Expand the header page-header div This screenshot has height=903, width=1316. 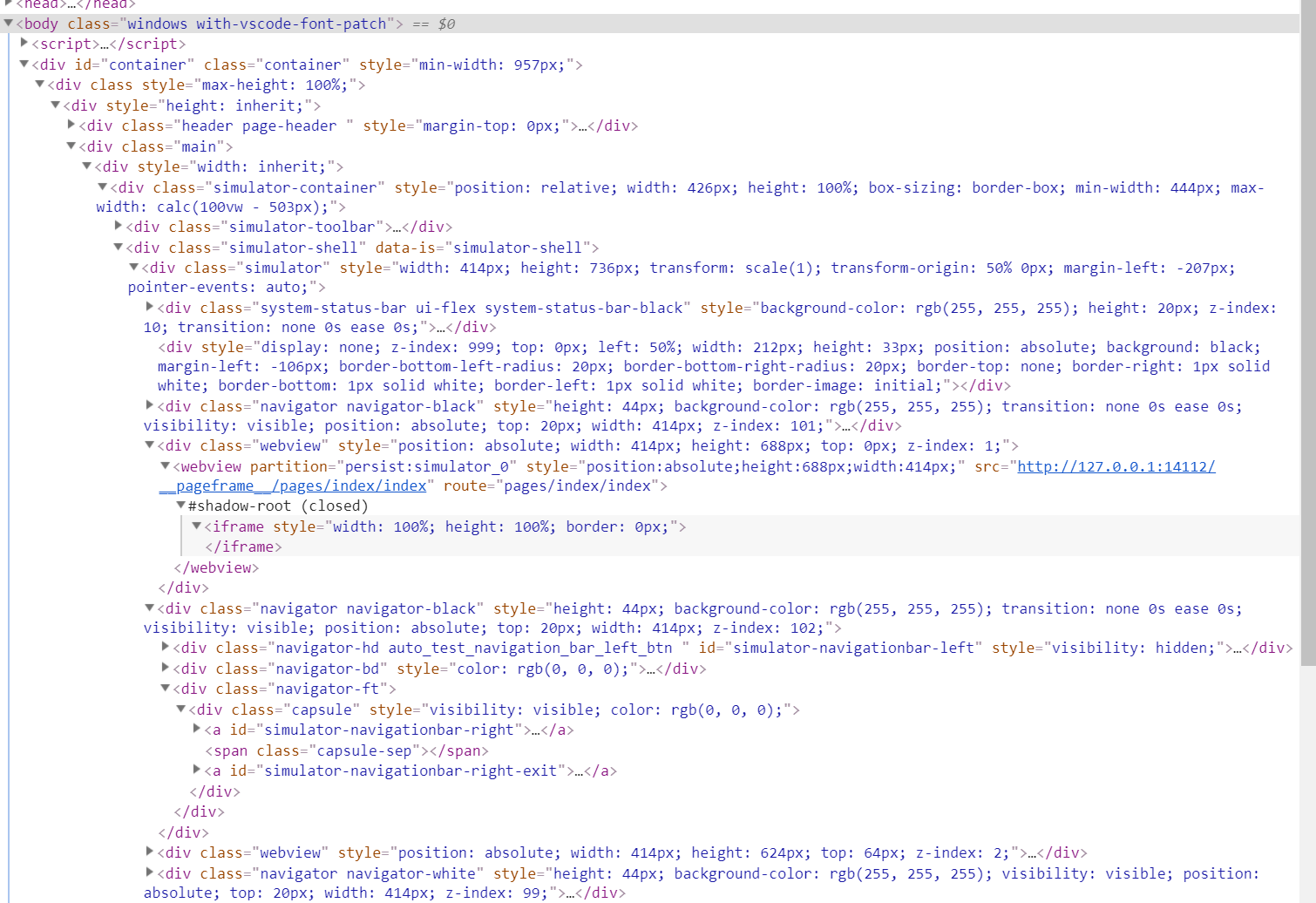click(71, 125)
